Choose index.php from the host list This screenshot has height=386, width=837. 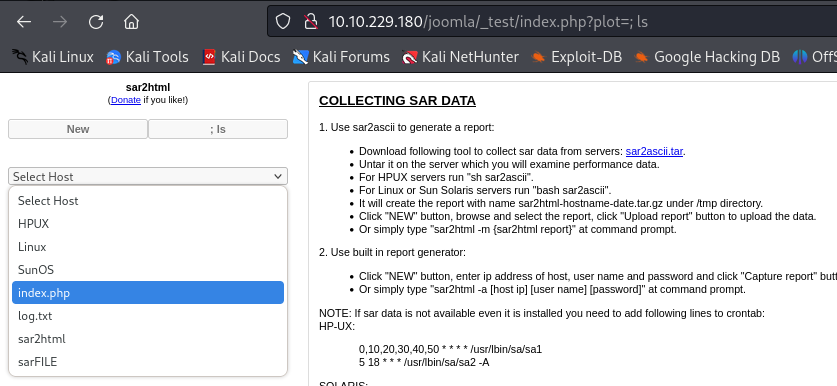coord(148,293)
